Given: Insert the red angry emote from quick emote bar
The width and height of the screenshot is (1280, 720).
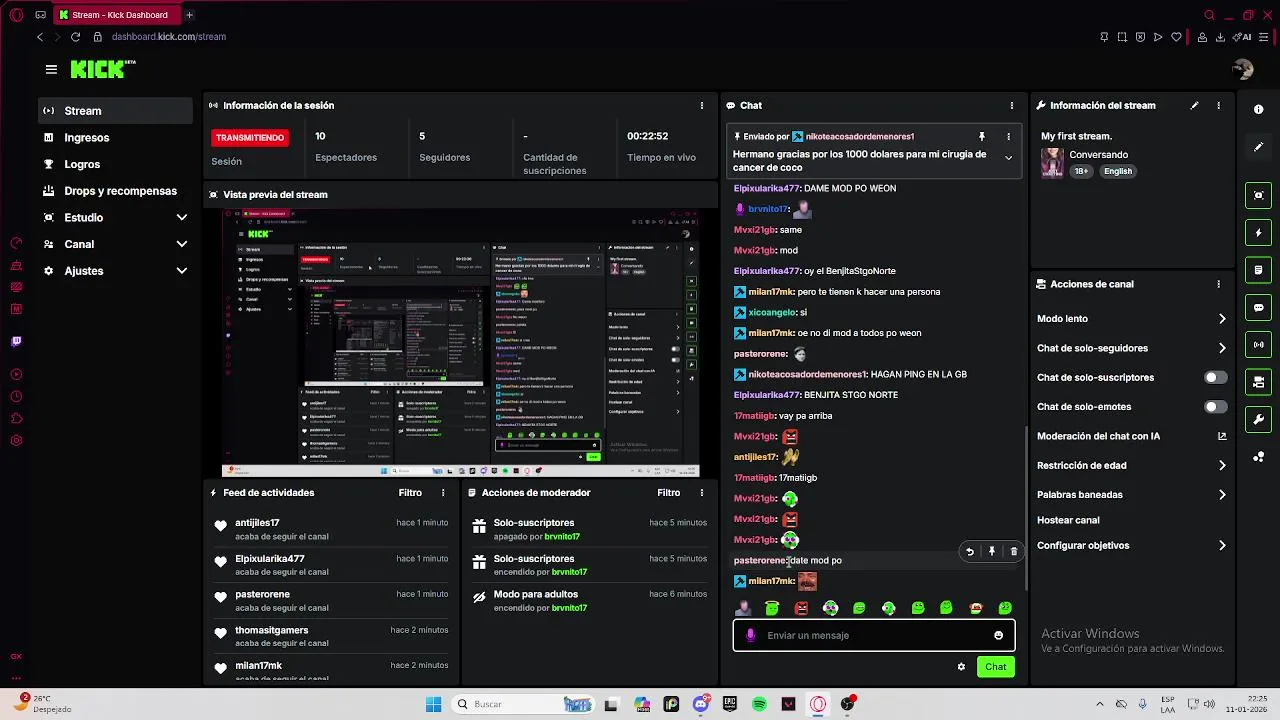Looking at the screenshot, I should [801, 608].
